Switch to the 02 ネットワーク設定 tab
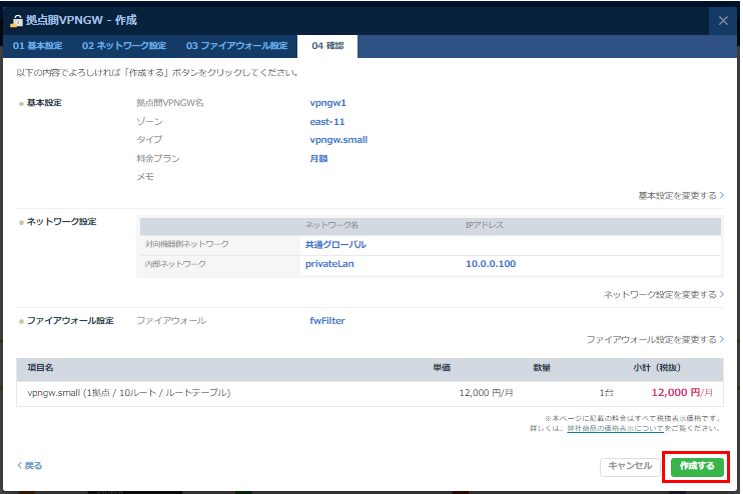 pos(124,46)
